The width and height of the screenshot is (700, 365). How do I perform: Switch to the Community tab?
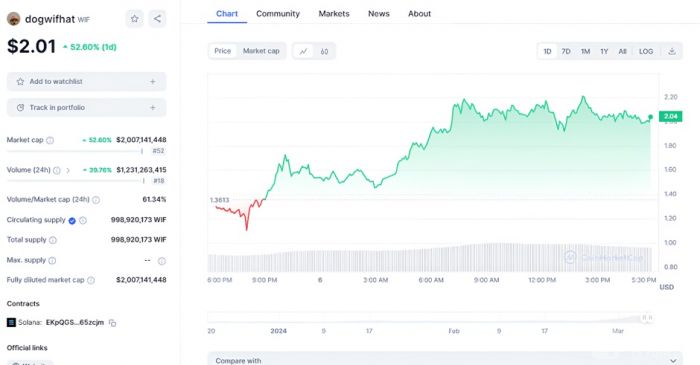[x=278, y=14]
